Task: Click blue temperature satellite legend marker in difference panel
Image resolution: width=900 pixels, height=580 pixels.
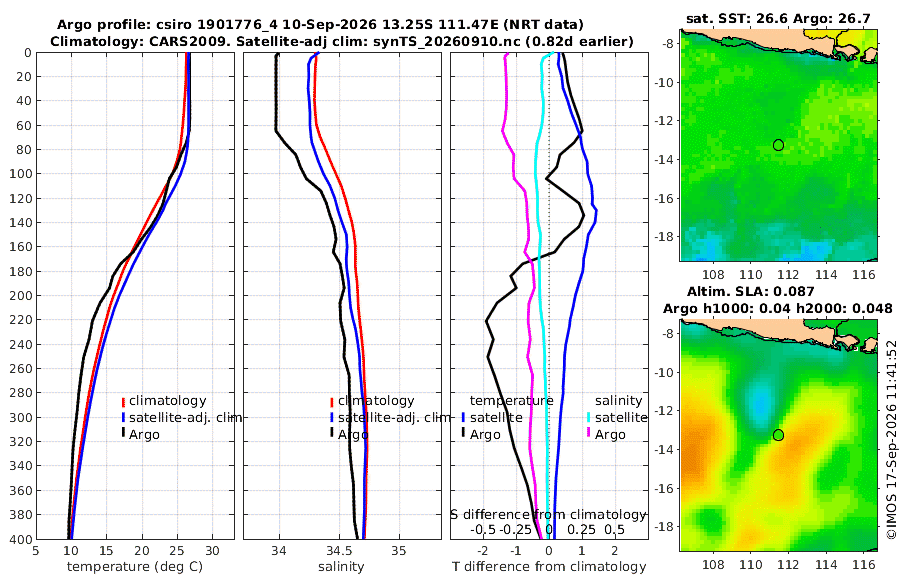Action: tap(463, 417)
